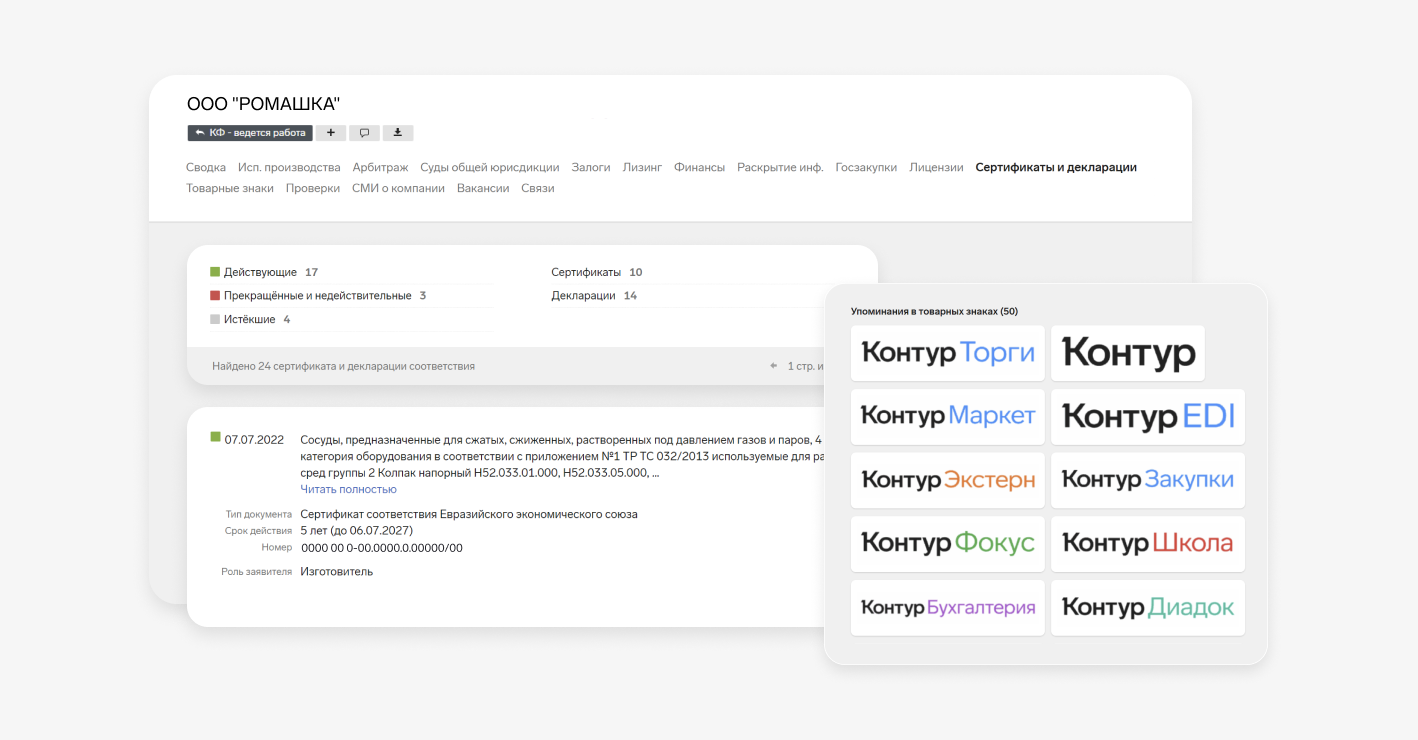Filter by Действующие status
Screen dimensions: 1418x740
[x=264, y=272]
